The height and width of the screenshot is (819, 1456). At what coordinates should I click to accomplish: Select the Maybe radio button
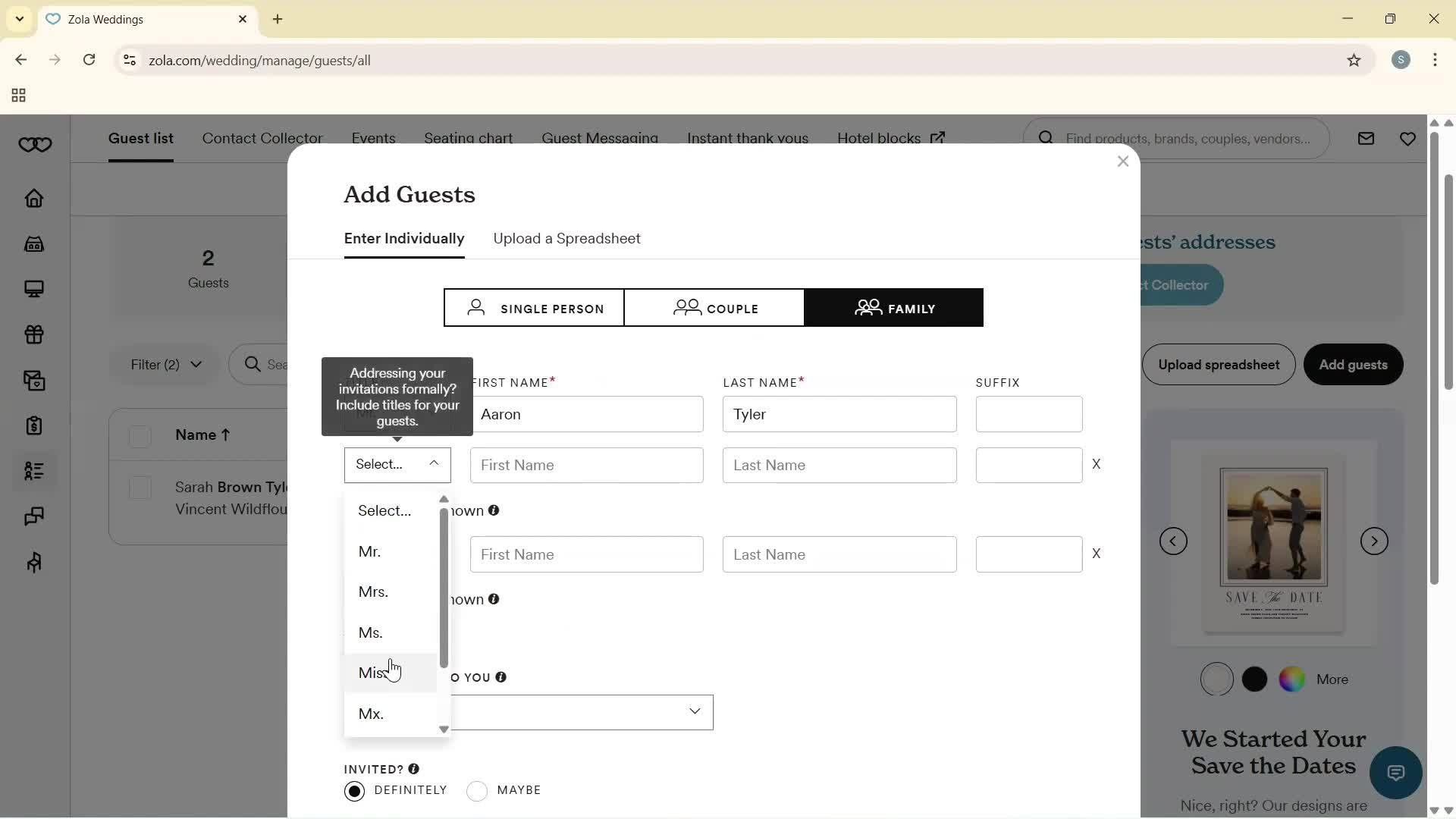coord(477,790)
